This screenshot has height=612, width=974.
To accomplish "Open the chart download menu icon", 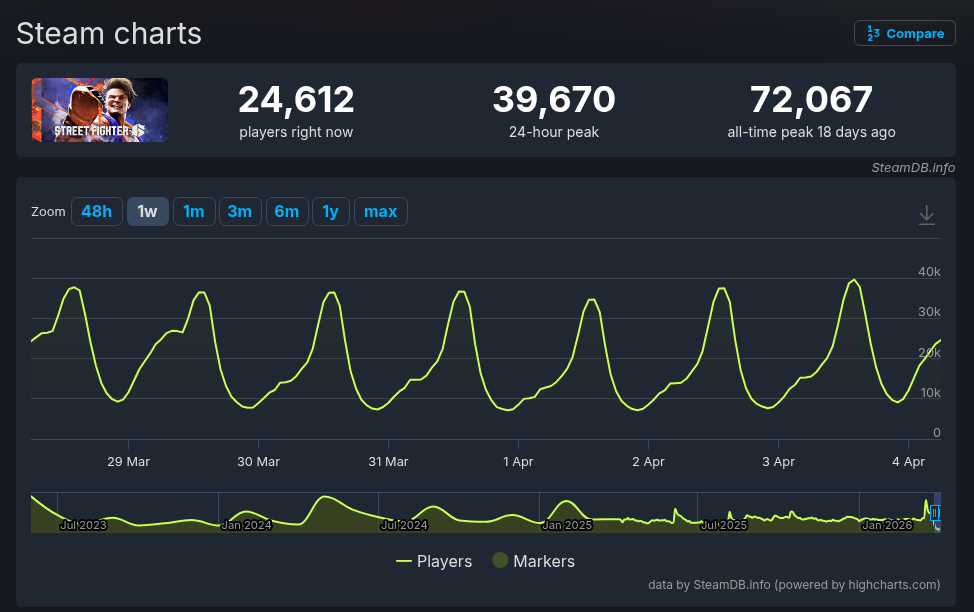I will [x=926, y=215].
